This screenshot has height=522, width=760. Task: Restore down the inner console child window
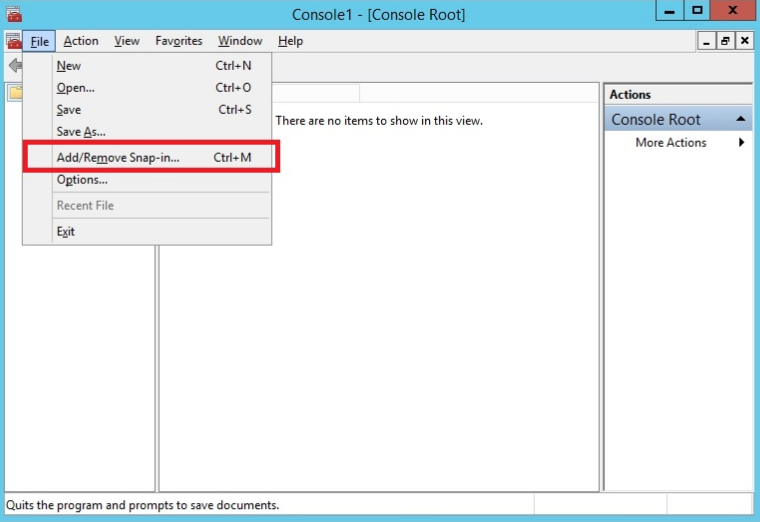pyautogui.click(x=725, y=41)
